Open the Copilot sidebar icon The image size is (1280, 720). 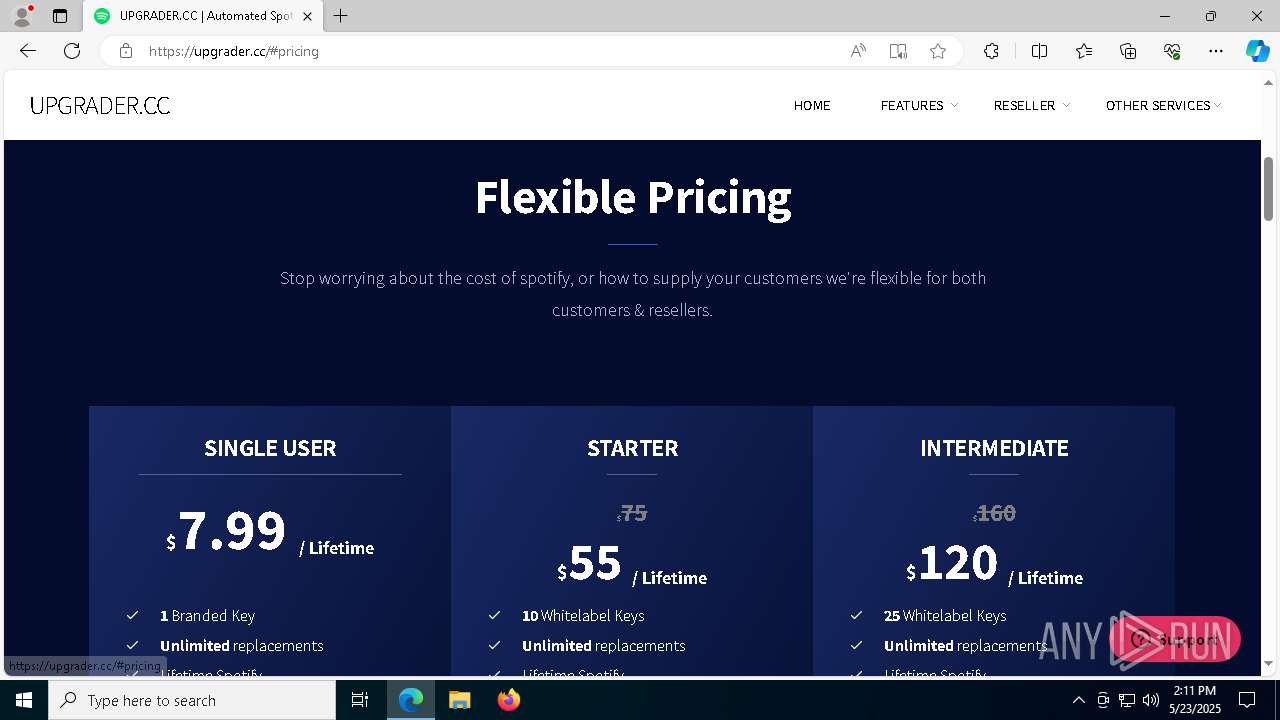(x=1257, y=51)
